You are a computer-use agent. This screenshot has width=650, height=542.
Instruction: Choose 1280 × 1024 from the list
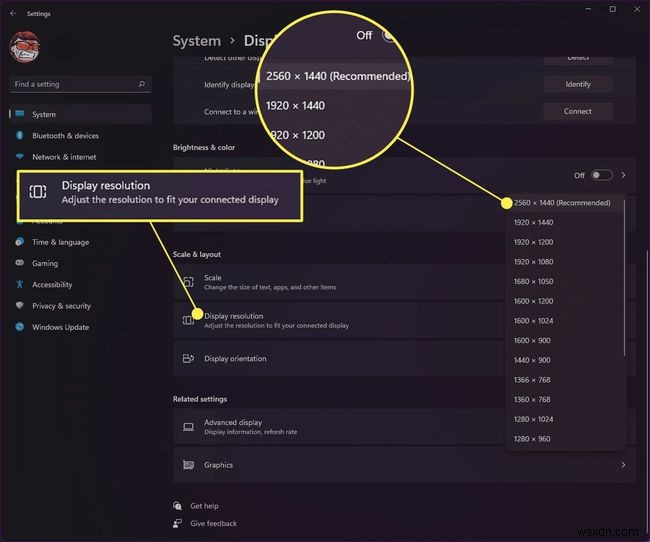coord(565,419)
